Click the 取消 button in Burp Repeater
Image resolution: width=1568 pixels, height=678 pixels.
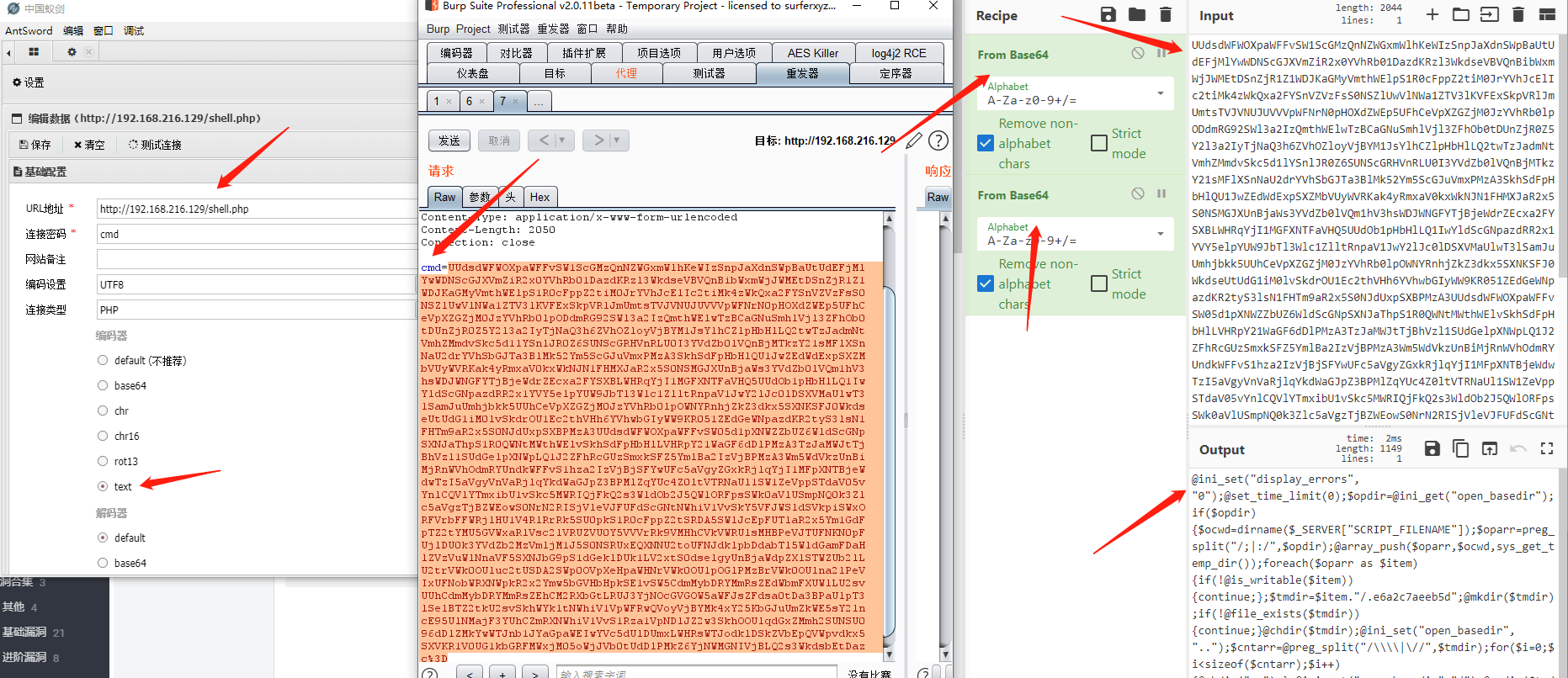[499, 140]
